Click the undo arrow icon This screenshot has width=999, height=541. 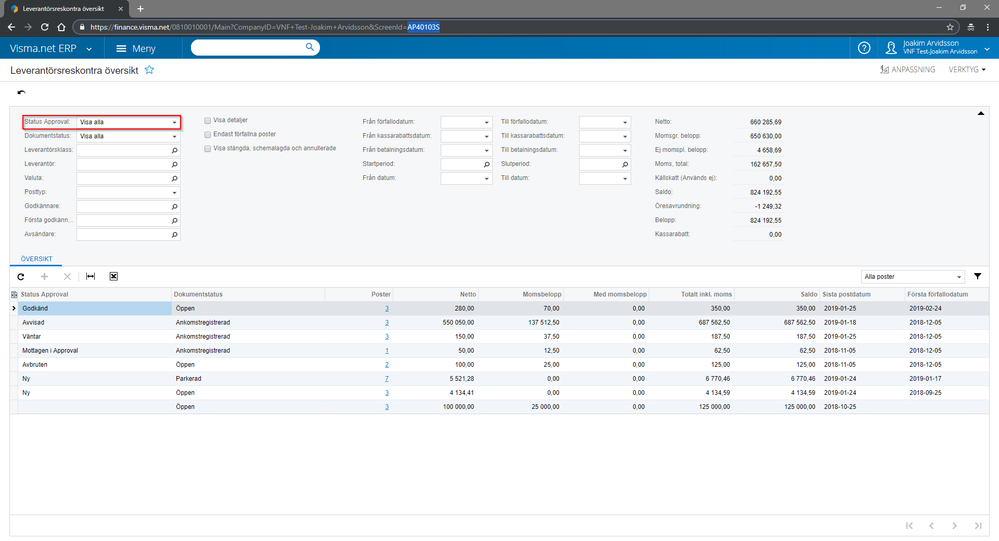[22, 93]
